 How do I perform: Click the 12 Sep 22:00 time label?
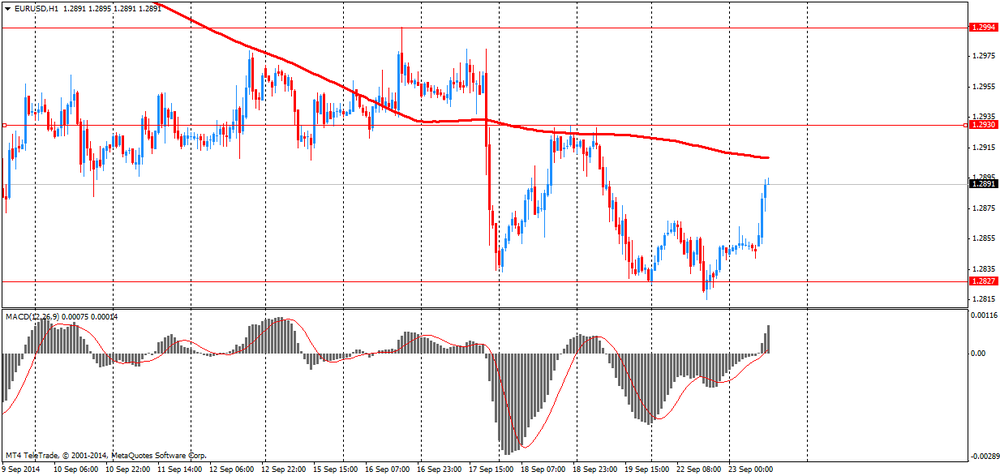pos(286,468)
